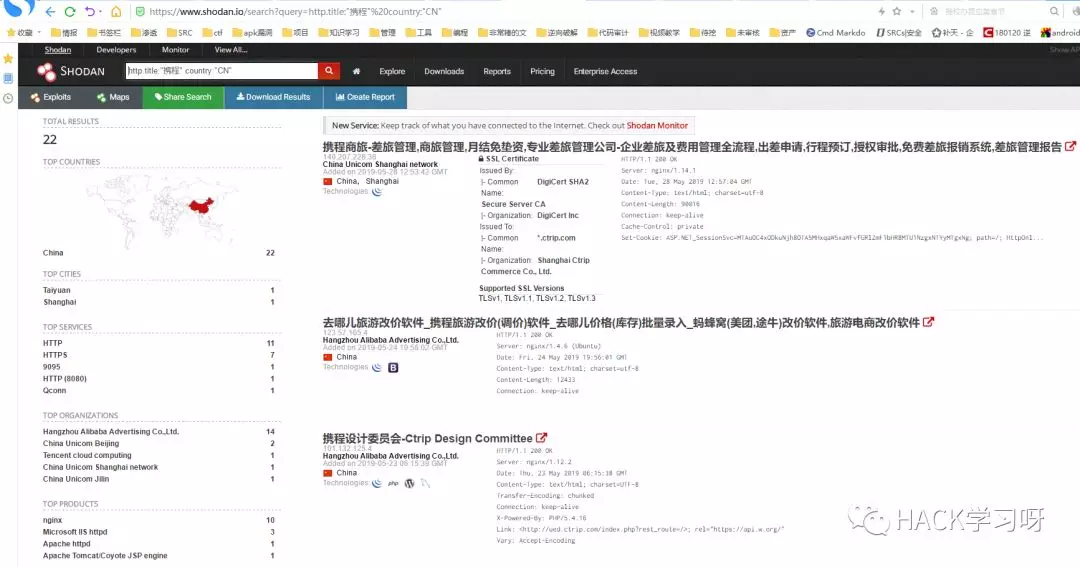
Task: Go back with the browser back arrow
Action: 50,12
